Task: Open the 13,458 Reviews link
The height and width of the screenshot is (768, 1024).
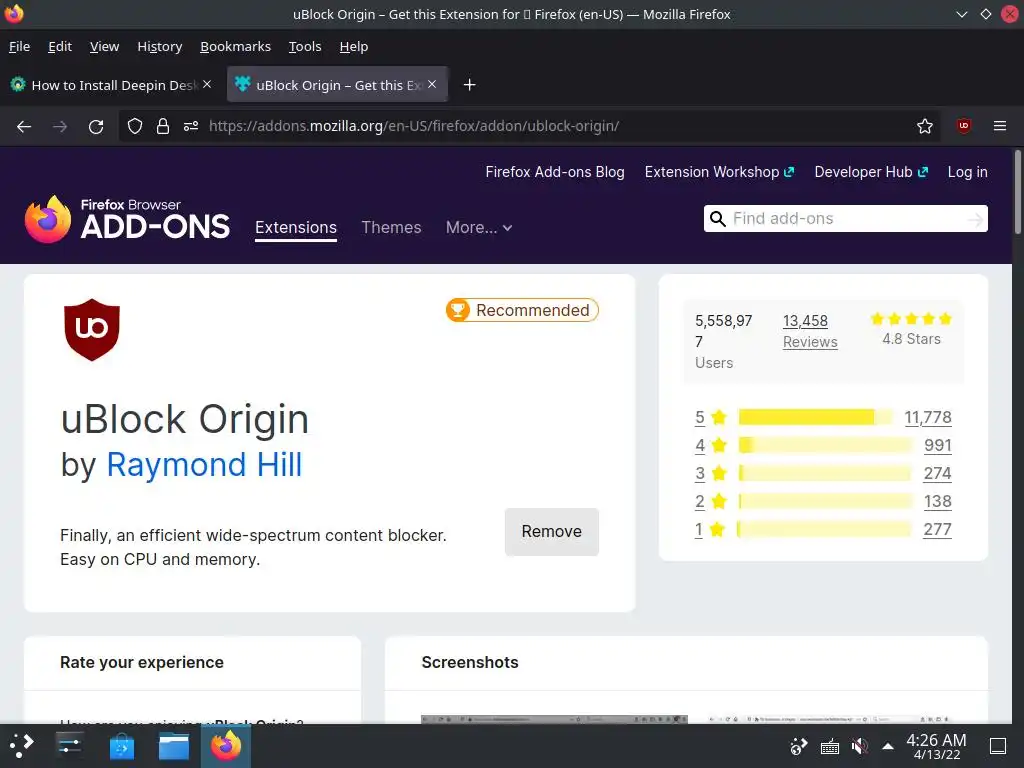Action: 810,331
